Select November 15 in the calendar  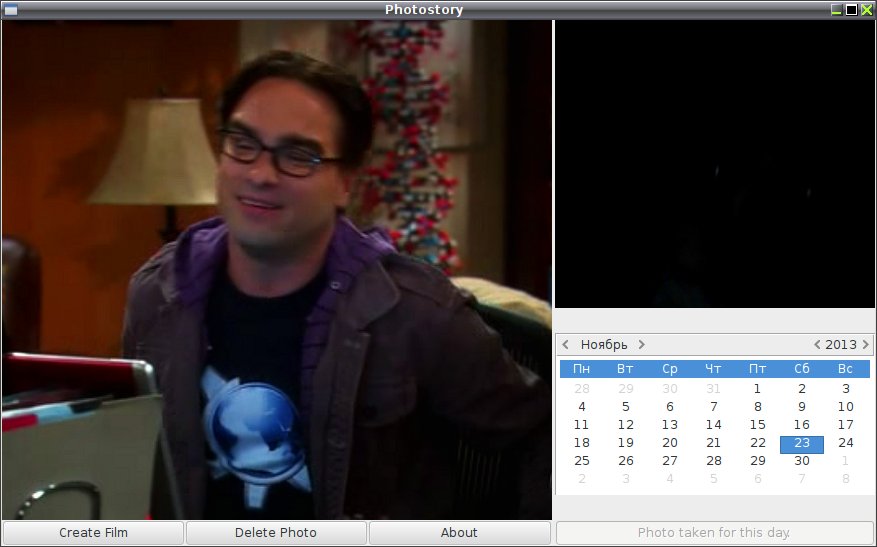click(757, 425)
